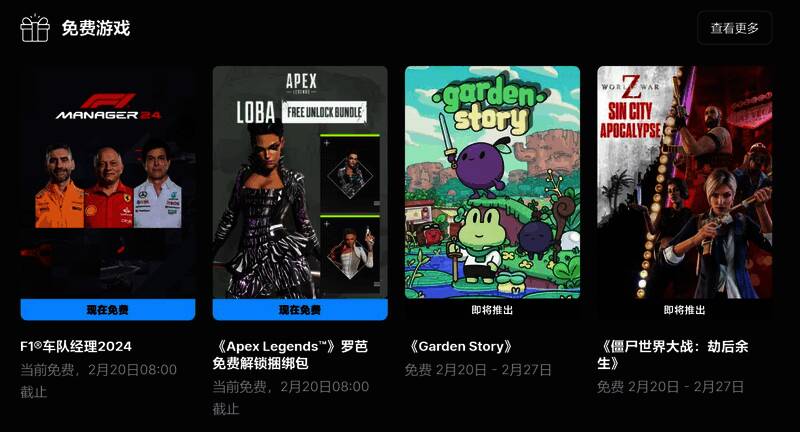Click the Apex Legends logo on cover
The height and width of the screenshot is (432, 800).
click(x=301, y=83)
